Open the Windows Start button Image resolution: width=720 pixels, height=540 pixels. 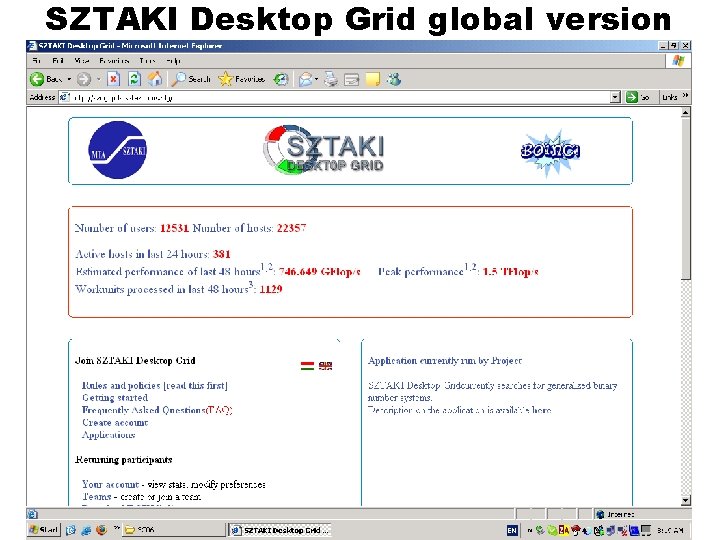tap(44, 530)
